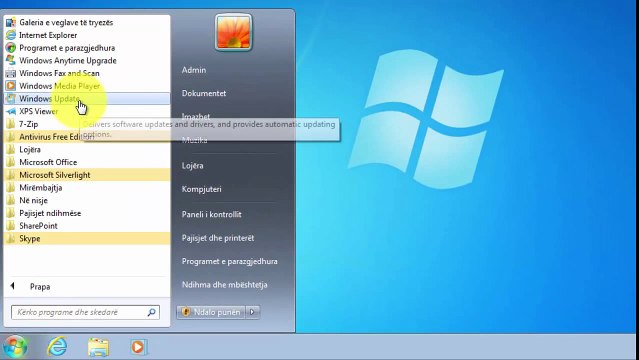
Task: Click the Ndalo punën shutdown button
Action: 211,312
